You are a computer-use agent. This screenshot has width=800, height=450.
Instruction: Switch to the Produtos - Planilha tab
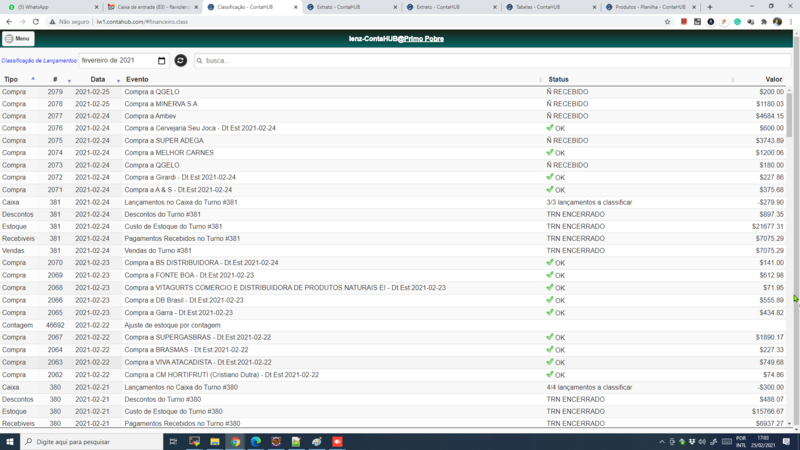click(651, 7)
